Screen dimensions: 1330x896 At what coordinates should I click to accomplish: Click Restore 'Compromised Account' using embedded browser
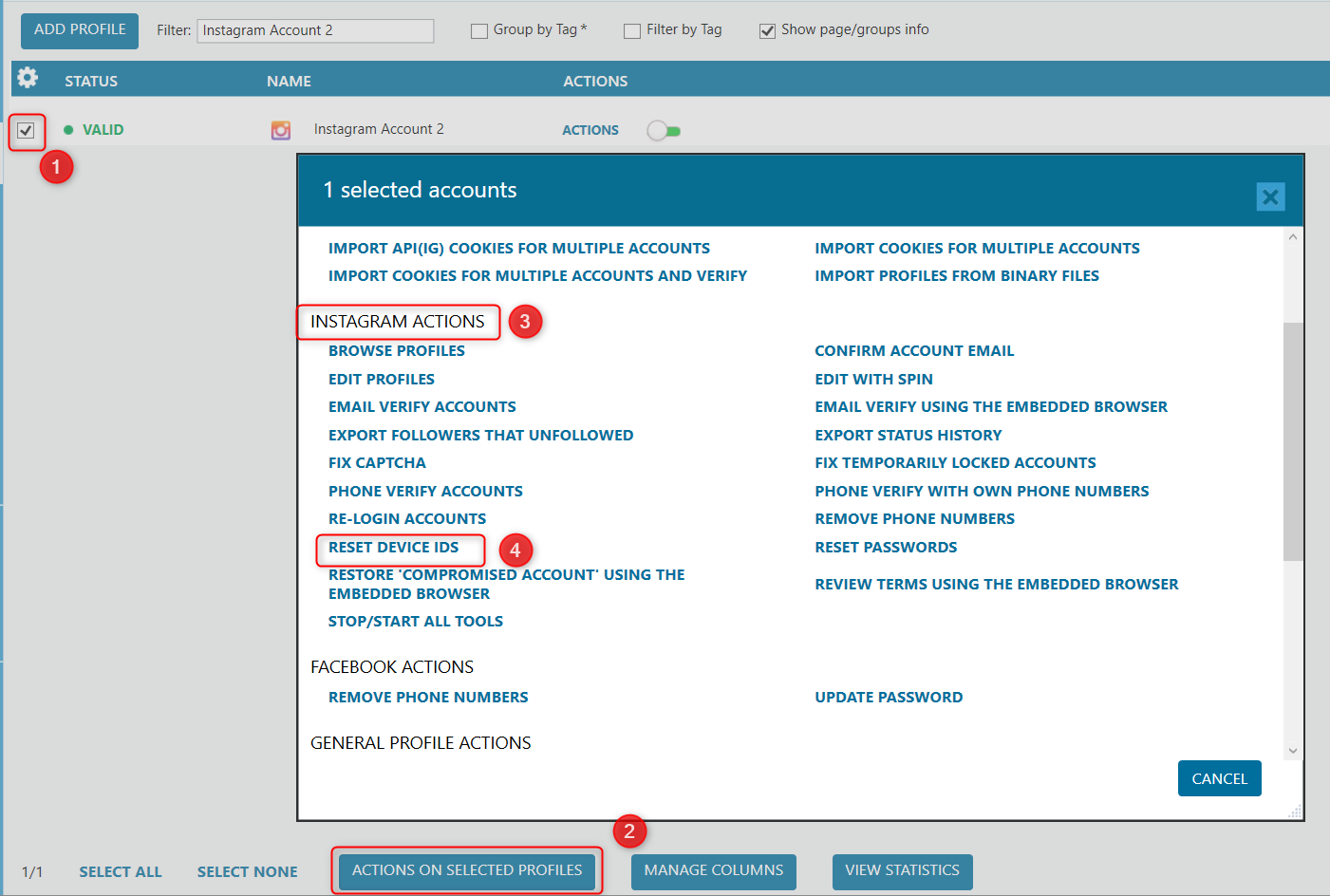coord(506,585)
